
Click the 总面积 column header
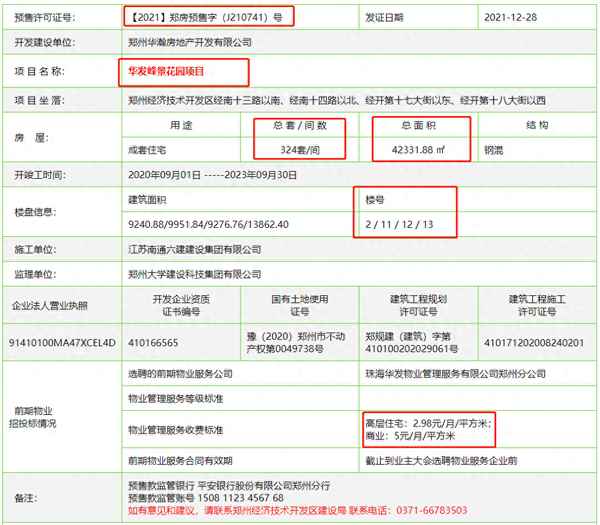(418, 125)
